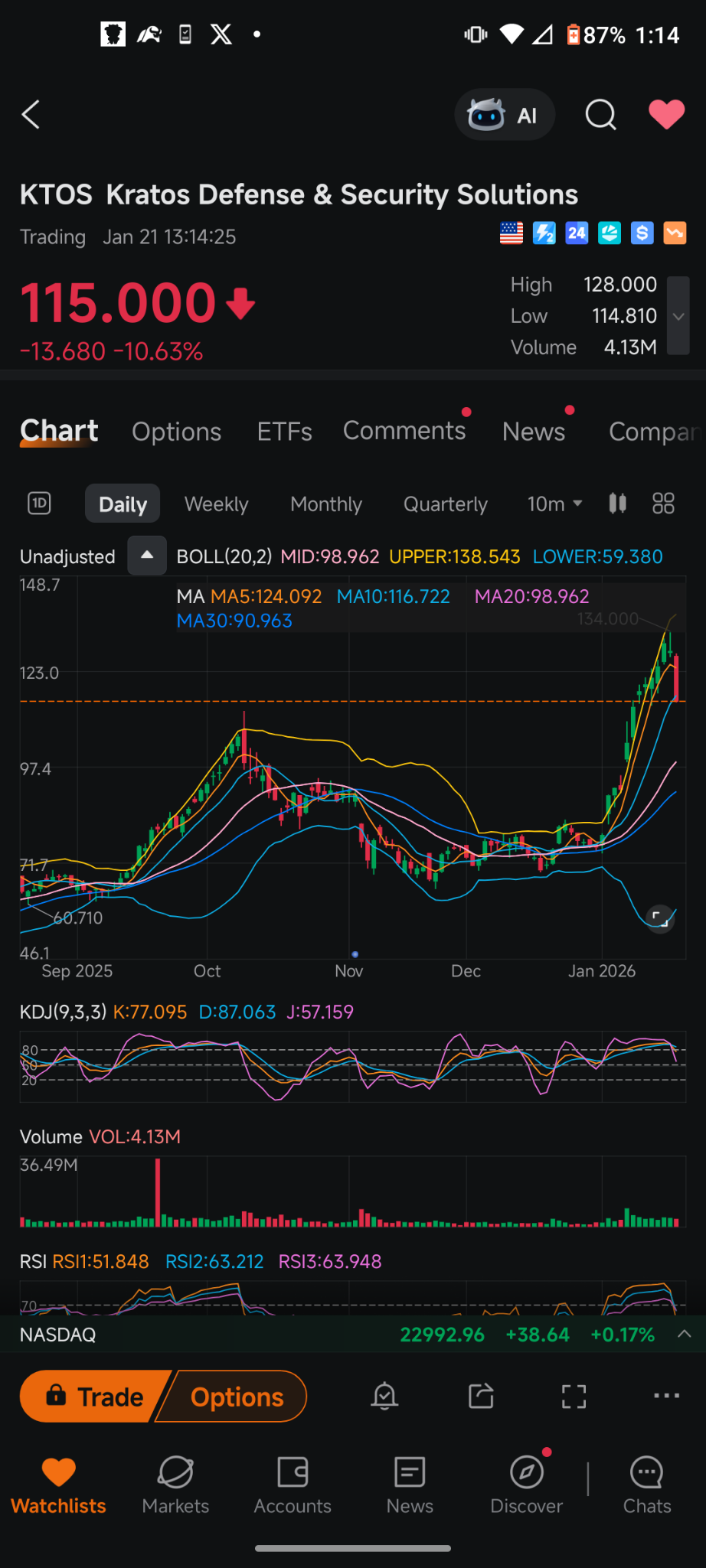Screen dimensions: 706x1568
Task: Tap the KTOS Kratos Defense title
Action: pyautogui.click(x=299, y=194)
